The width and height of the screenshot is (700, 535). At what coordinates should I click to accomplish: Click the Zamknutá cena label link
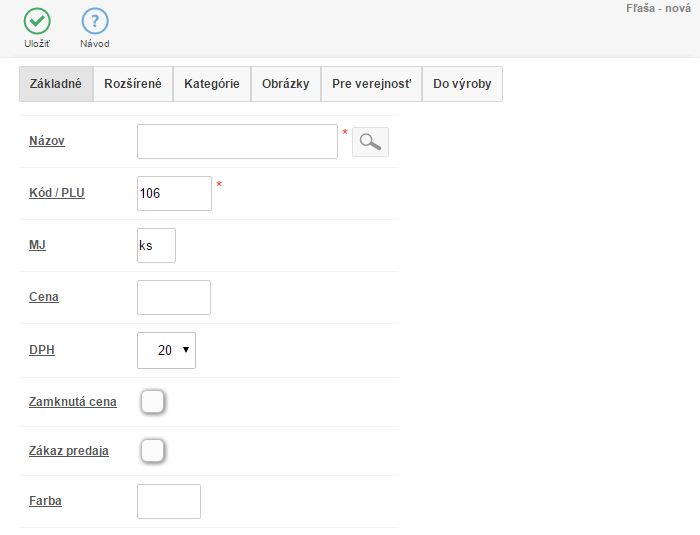[73, 402]
